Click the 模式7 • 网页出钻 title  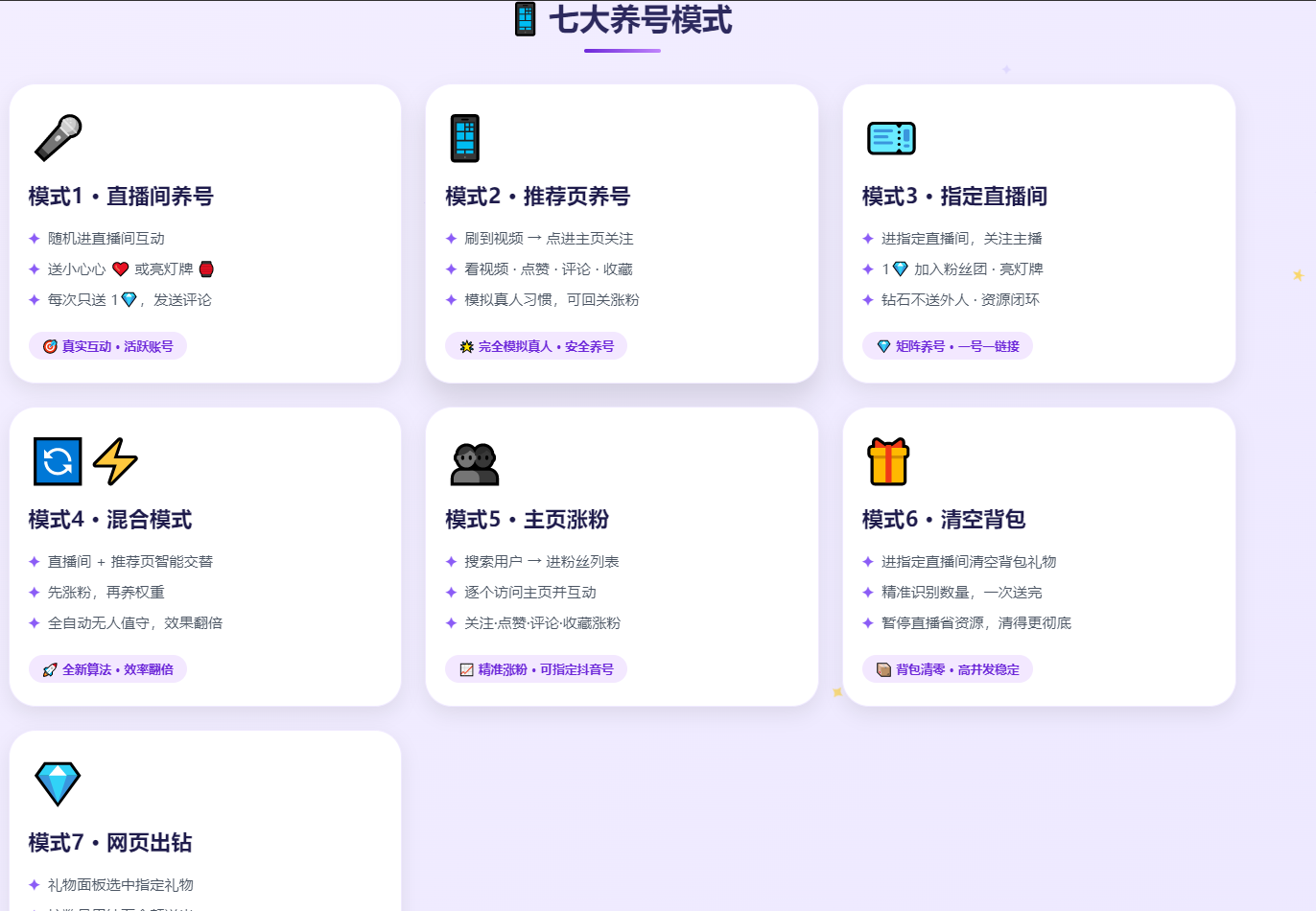point(110,843)
